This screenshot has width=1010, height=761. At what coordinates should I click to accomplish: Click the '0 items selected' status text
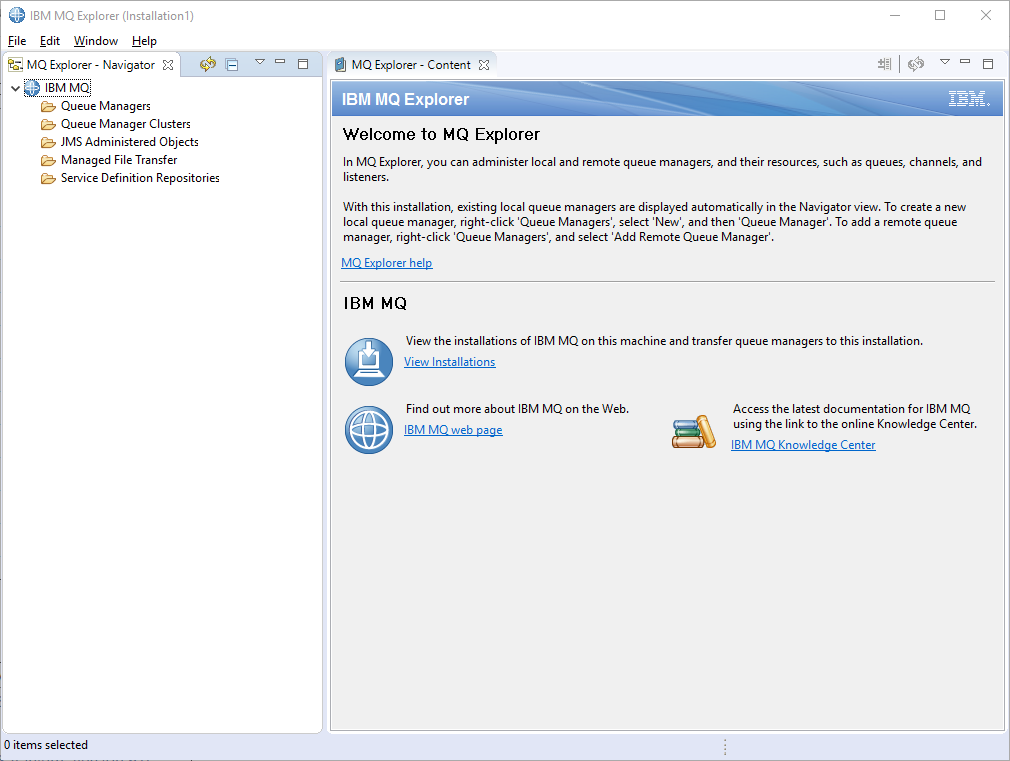[x=46, y=745]
